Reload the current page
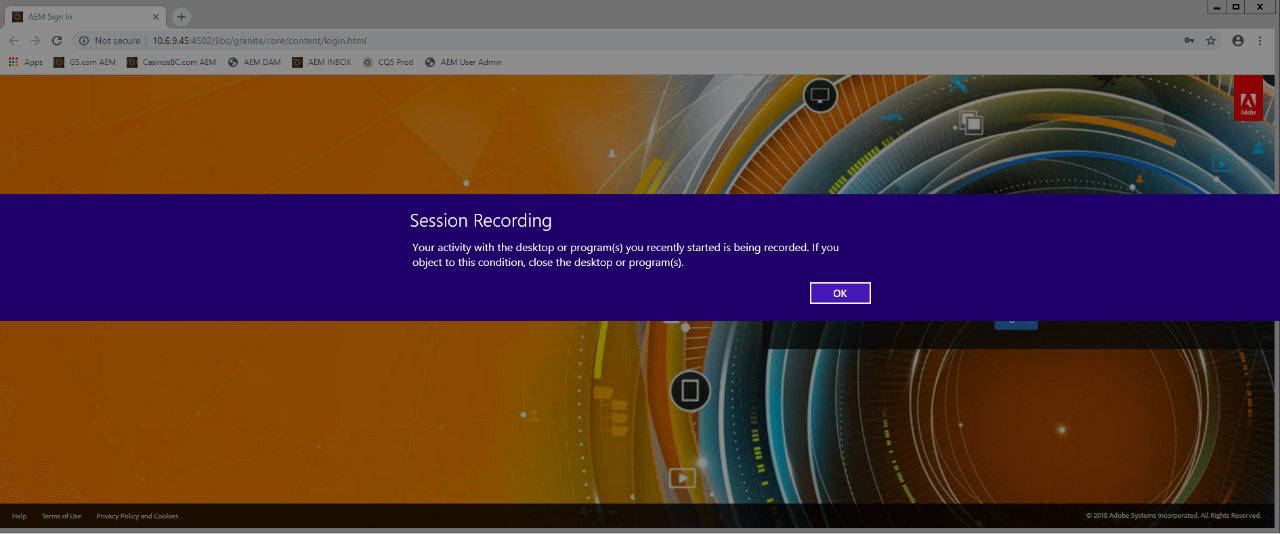This screenshot has width=1280, height=534. tap(57, 41)
